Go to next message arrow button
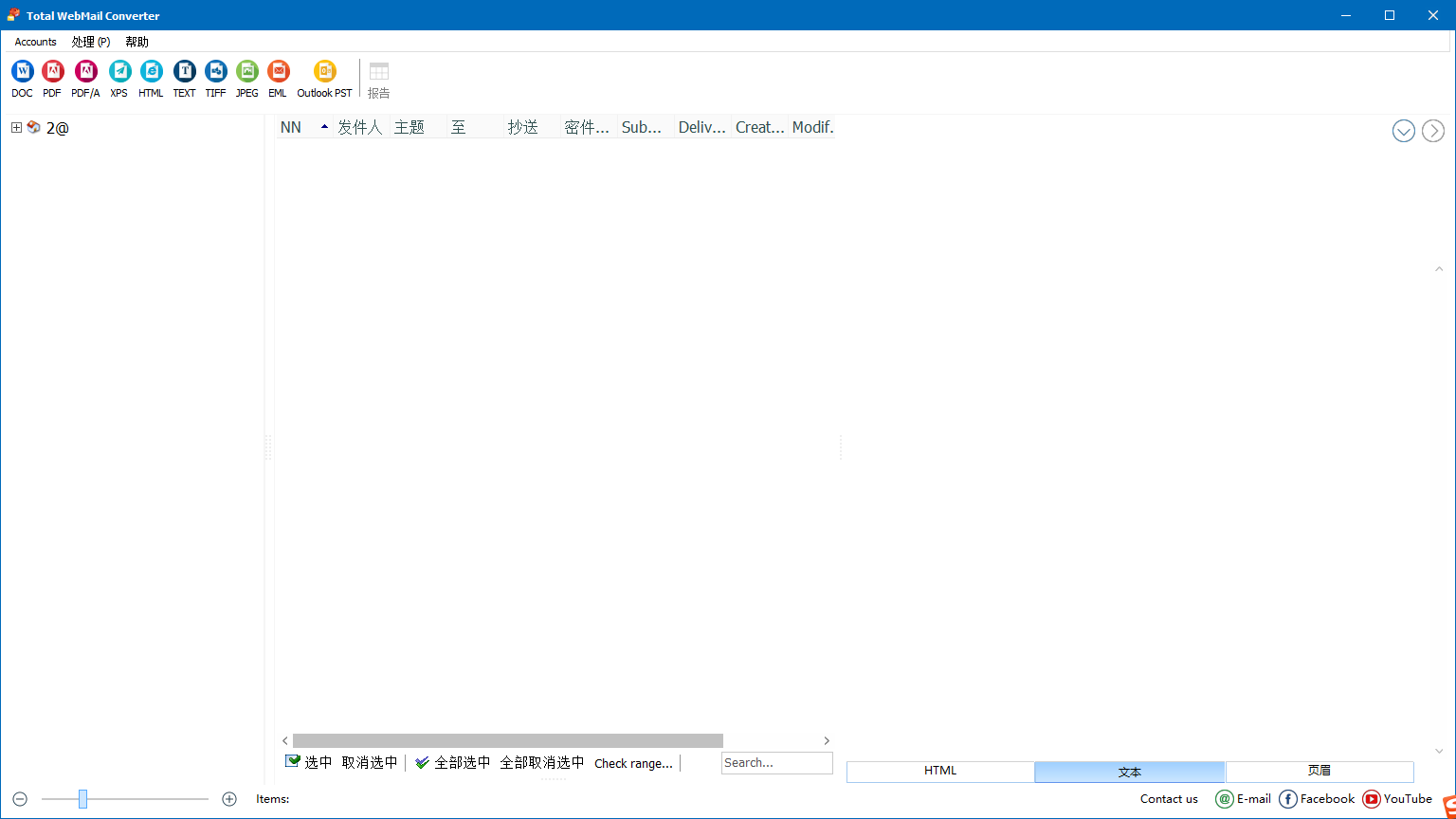The height and width of the screenshot is (819, 1456). click(x=1433, y=131)
